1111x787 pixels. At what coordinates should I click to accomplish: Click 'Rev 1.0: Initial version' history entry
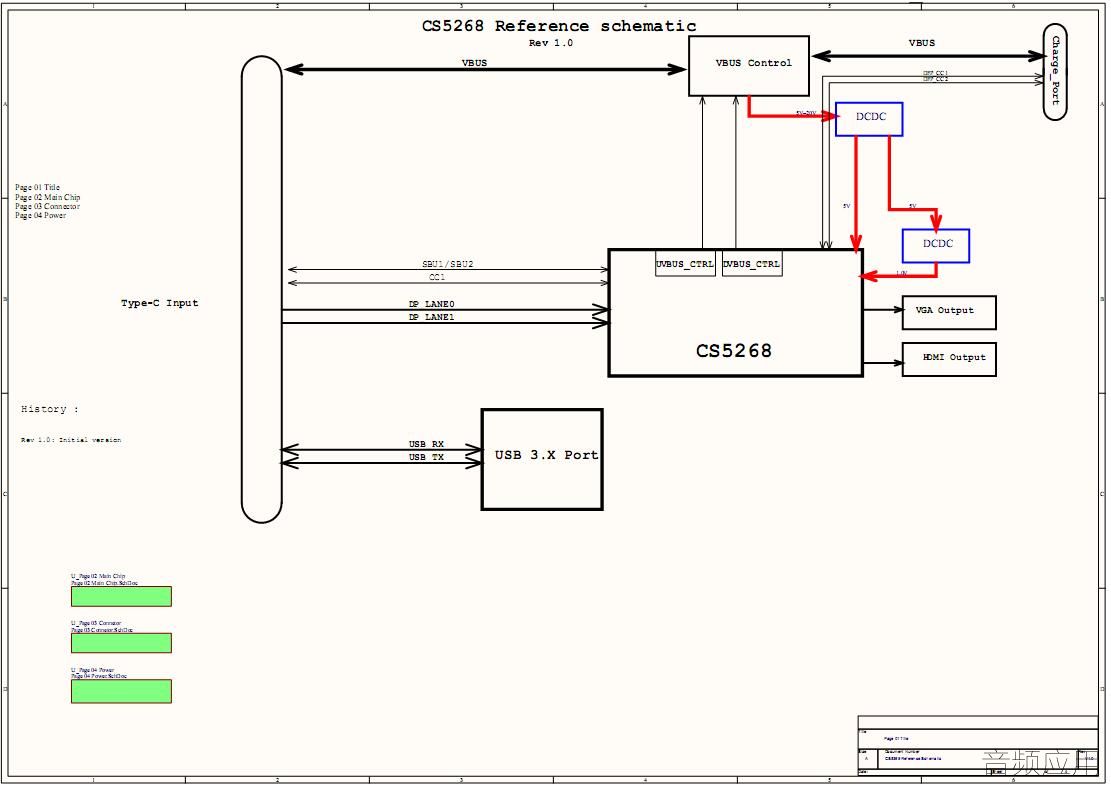(71, 440)
